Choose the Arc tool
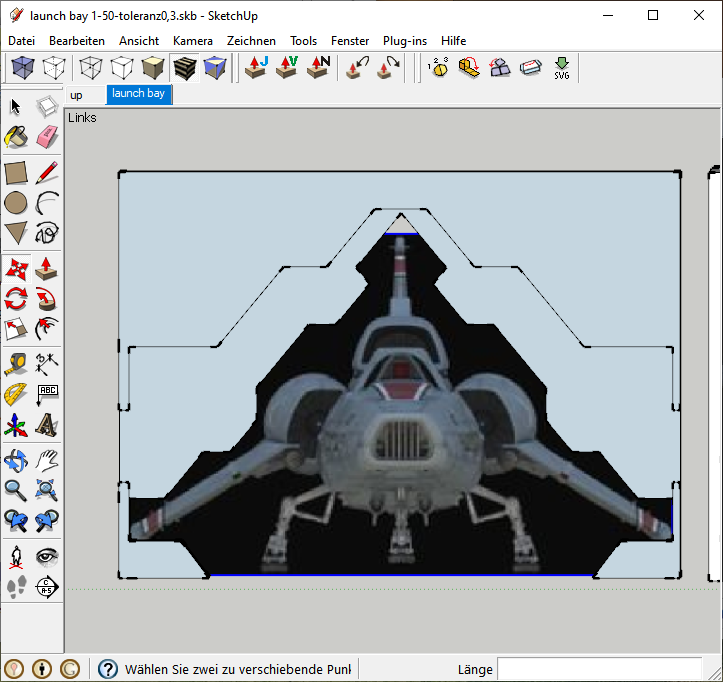Image resolution: width=723 pixels, height=682 pixels. 47,203
